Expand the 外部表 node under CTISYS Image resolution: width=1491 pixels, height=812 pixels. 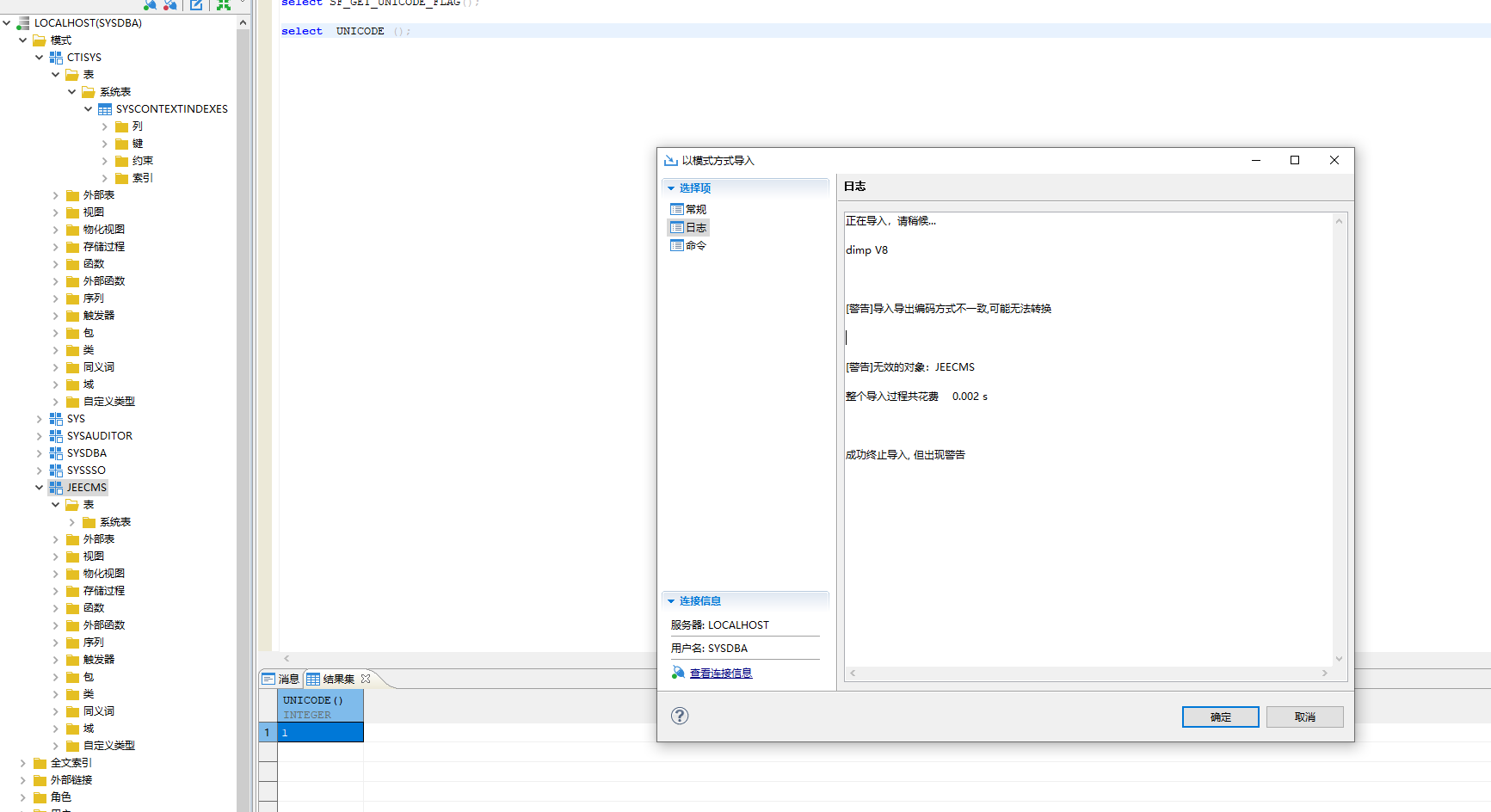click(56, 195)
